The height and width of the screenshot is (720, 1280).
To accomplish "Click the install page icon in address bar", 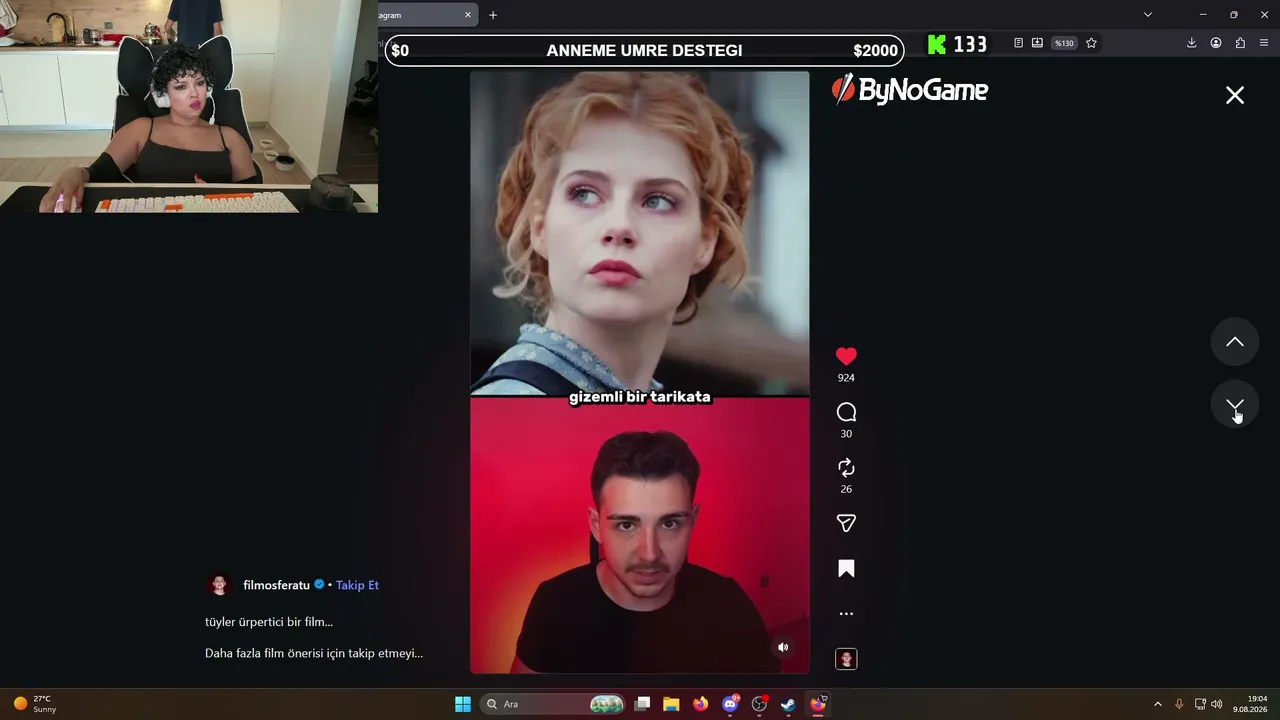I will (1037, 43).
